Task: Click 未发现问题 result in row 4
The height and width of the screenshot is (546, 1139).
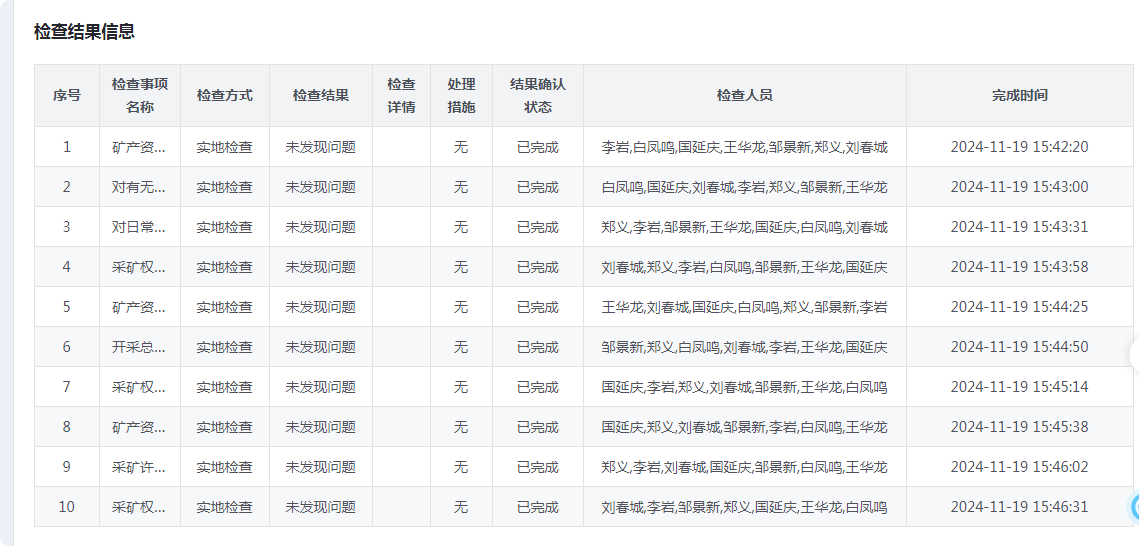Action: pos(320,267)
